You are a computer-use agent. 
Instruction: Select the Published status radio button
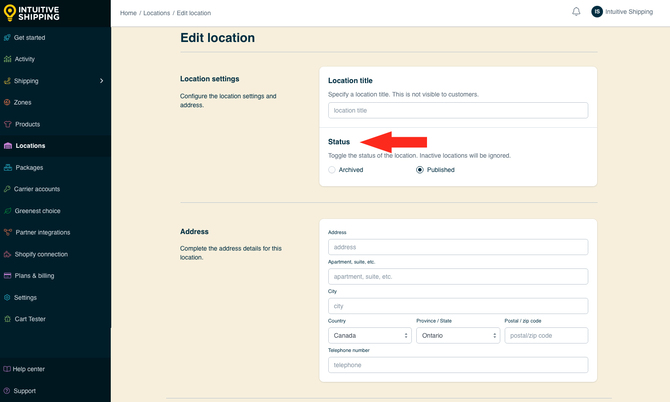(420, 170)
